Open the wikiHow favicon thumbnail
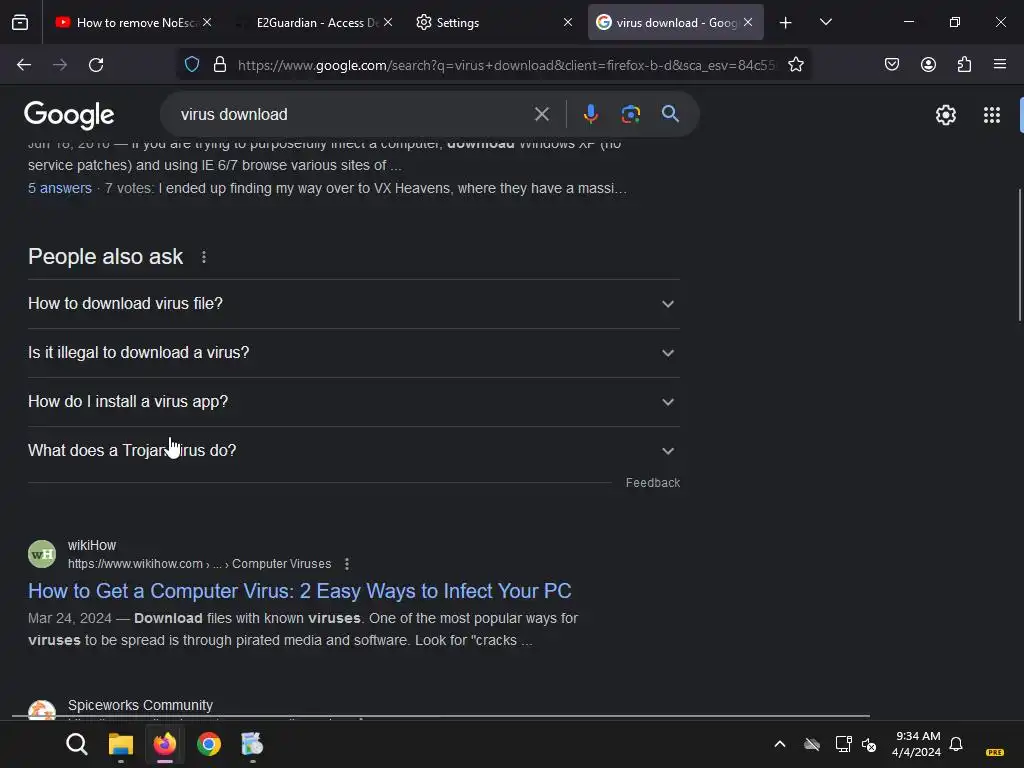 pos(42,554)
